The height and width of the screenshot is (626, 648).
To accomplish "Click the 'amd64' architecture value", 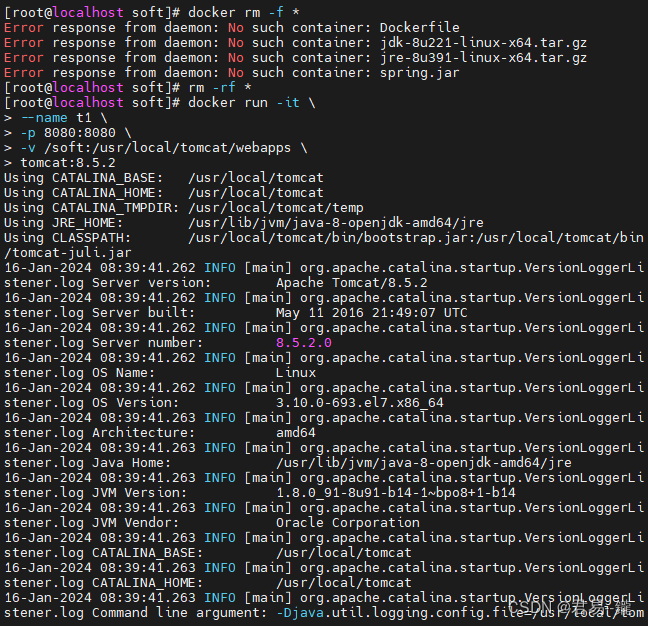I will pyautogui.click(x=295, y=433).
